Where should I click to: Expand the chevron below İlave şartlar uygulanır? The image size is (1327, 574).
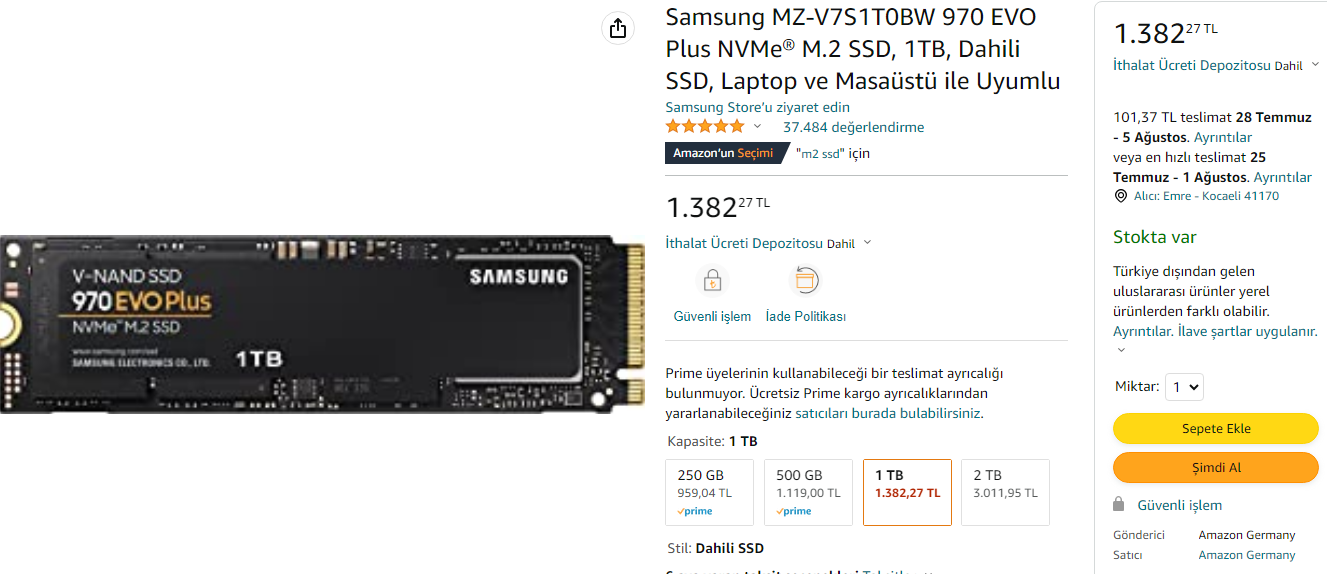coord(1121,350)
